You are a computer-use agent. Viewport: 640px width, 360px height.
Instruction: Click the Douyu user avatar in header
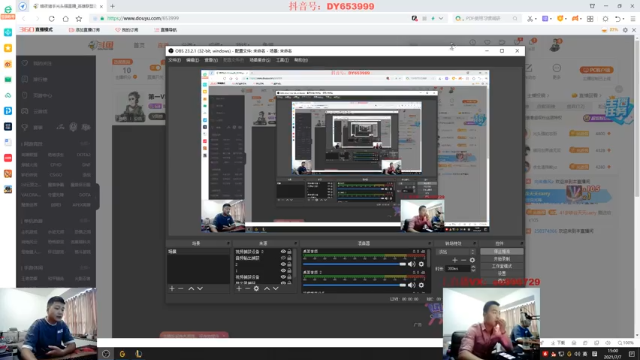click(x=555, y=44)
